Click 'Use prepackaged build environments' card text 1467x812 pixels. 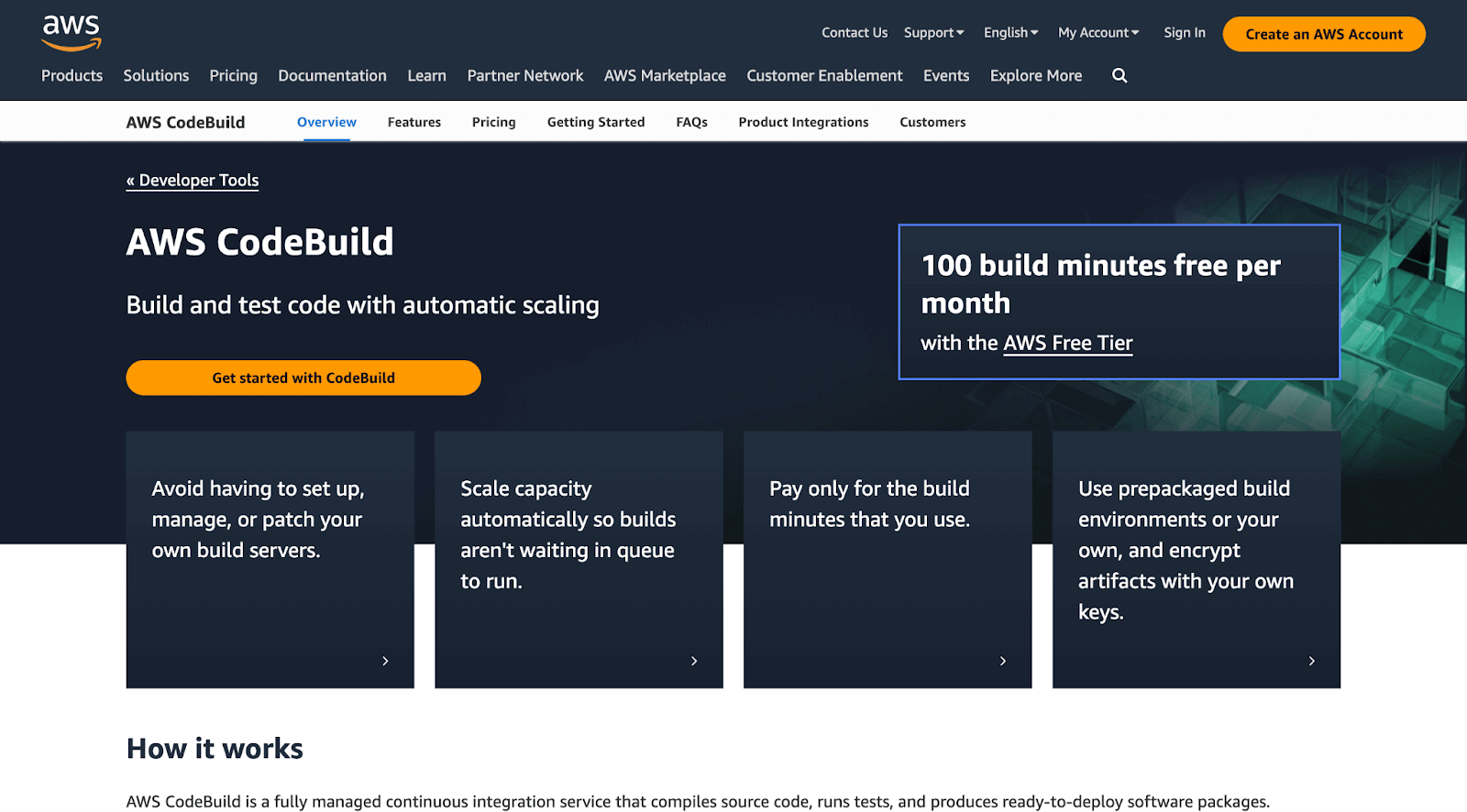pos(1186,550)
